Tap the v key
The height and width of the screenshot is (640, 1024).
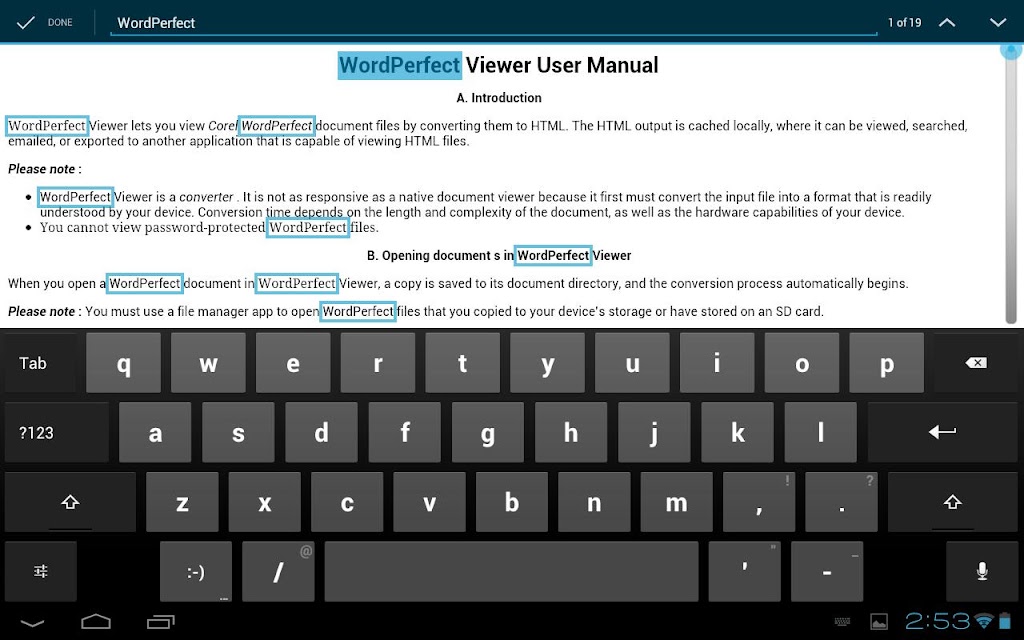click(429, 502)
